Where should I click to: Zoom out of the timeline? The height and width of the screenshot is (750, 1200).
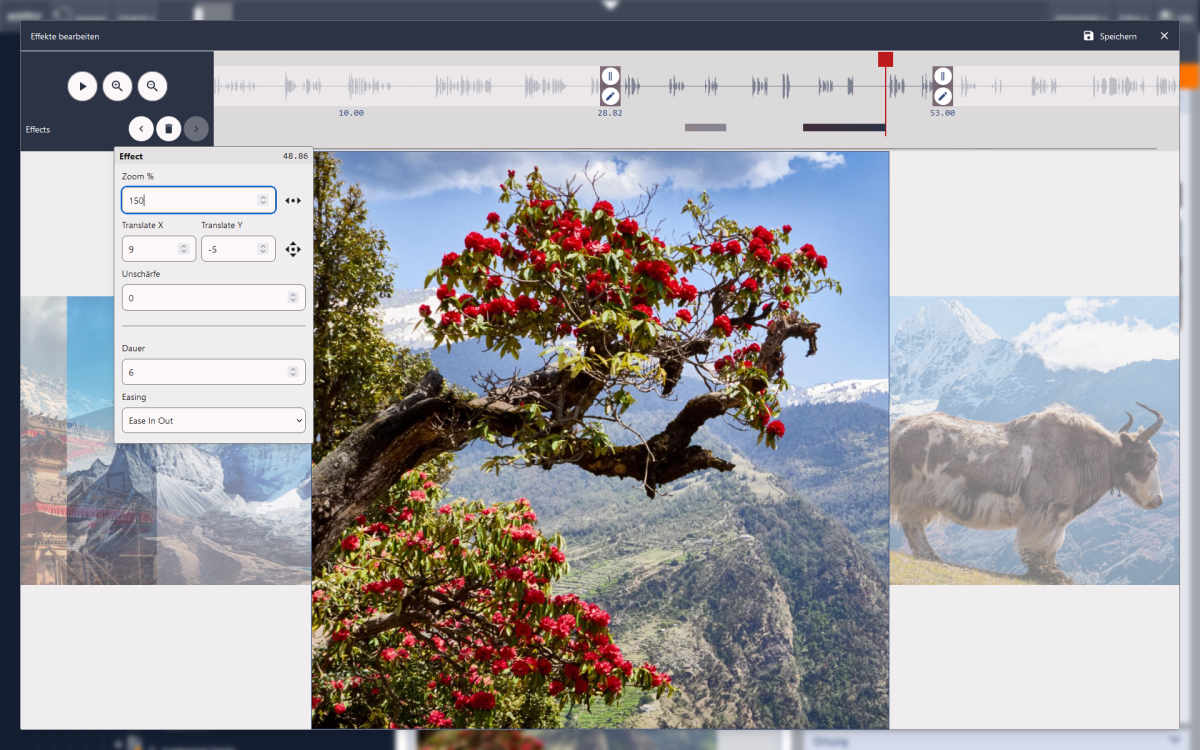152,87
